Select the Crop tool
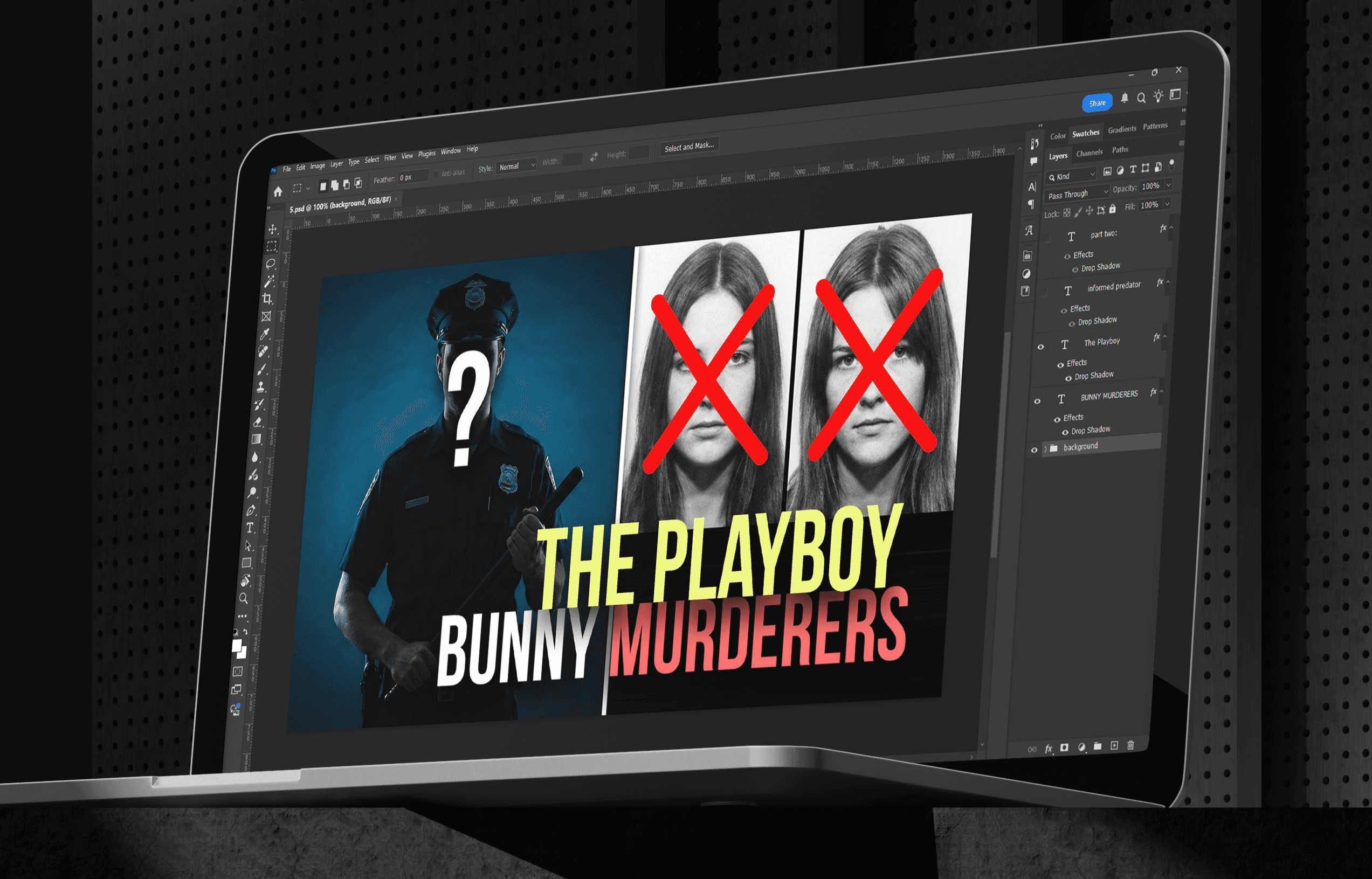 point(267,299)
